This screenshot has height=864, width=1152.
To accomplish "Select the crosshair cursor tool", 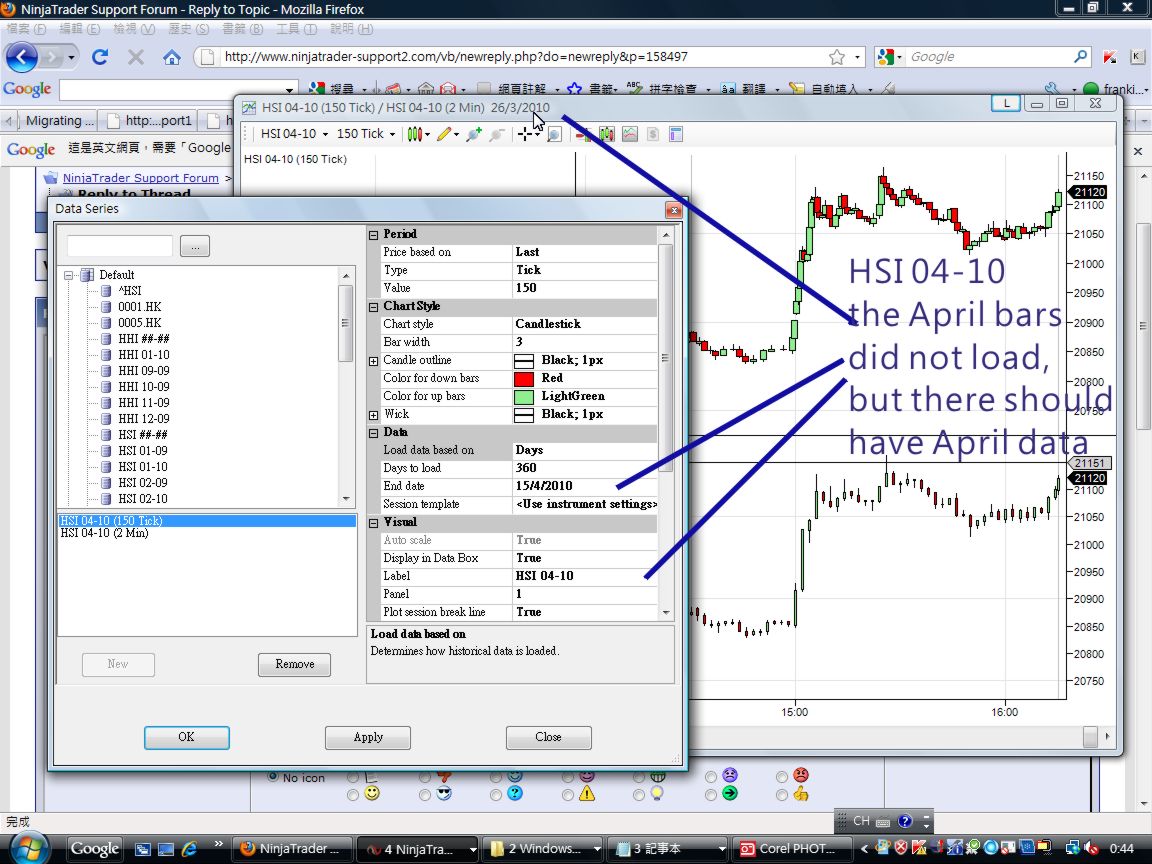I will coord(525,134).
